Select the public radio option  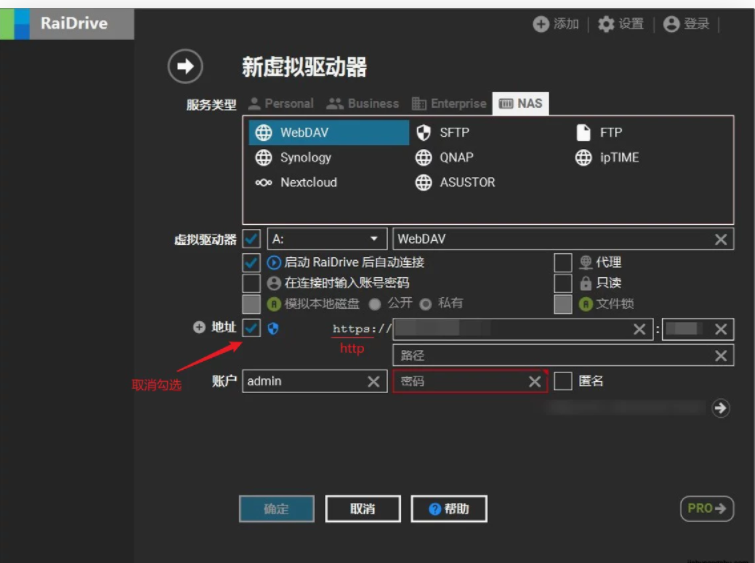[x=375, y=304]
